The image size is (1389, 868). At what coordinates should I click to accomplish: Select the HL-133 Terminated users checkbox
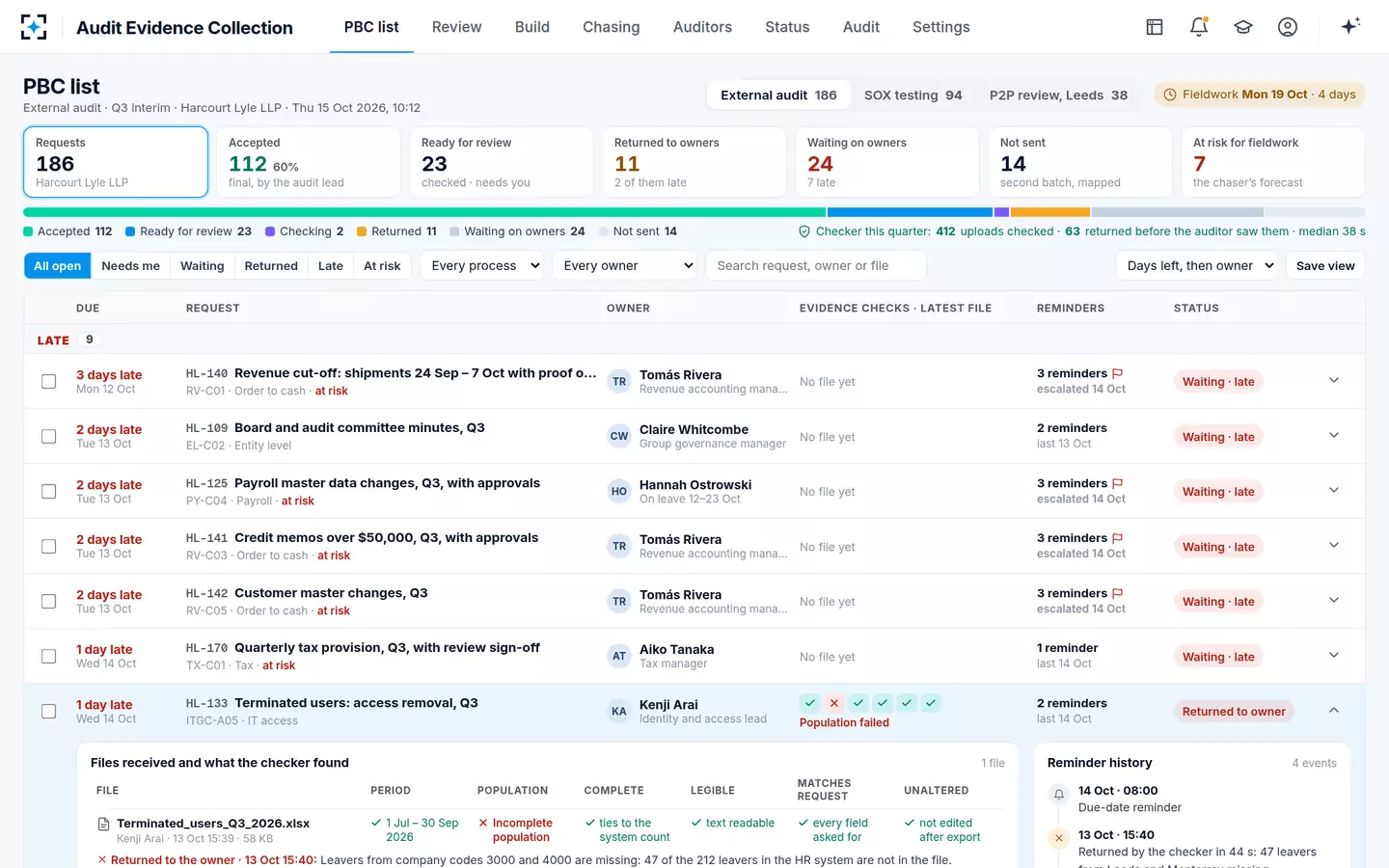point(48,712)
